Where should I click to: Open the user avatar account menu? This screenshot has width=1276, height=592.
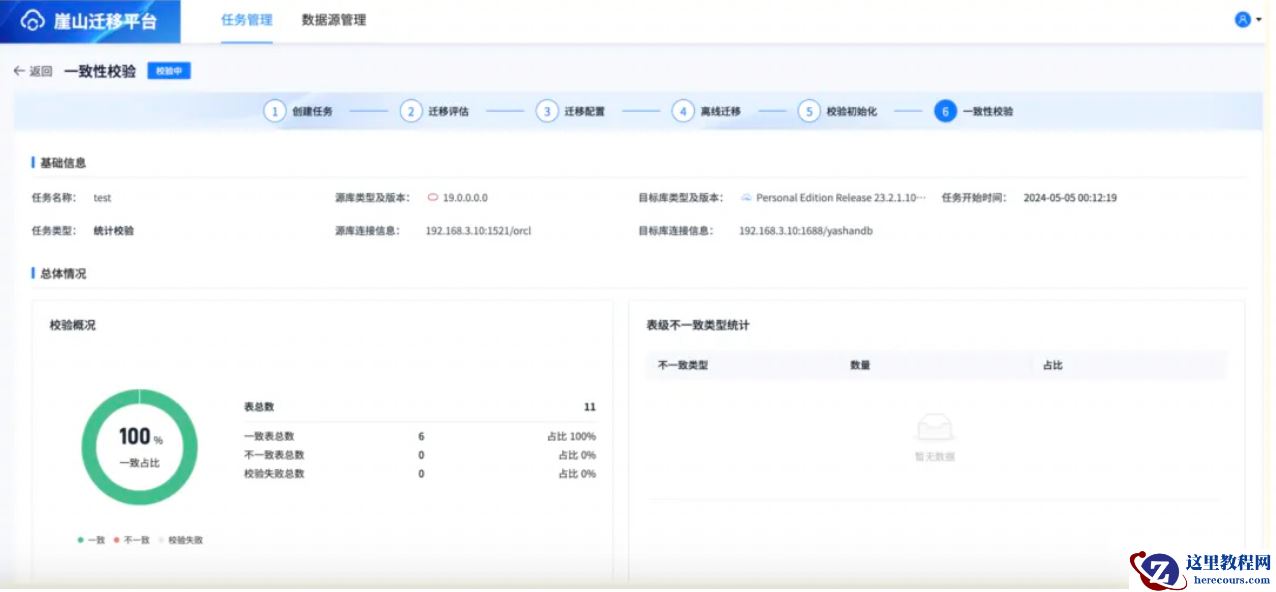(1243, 19)
